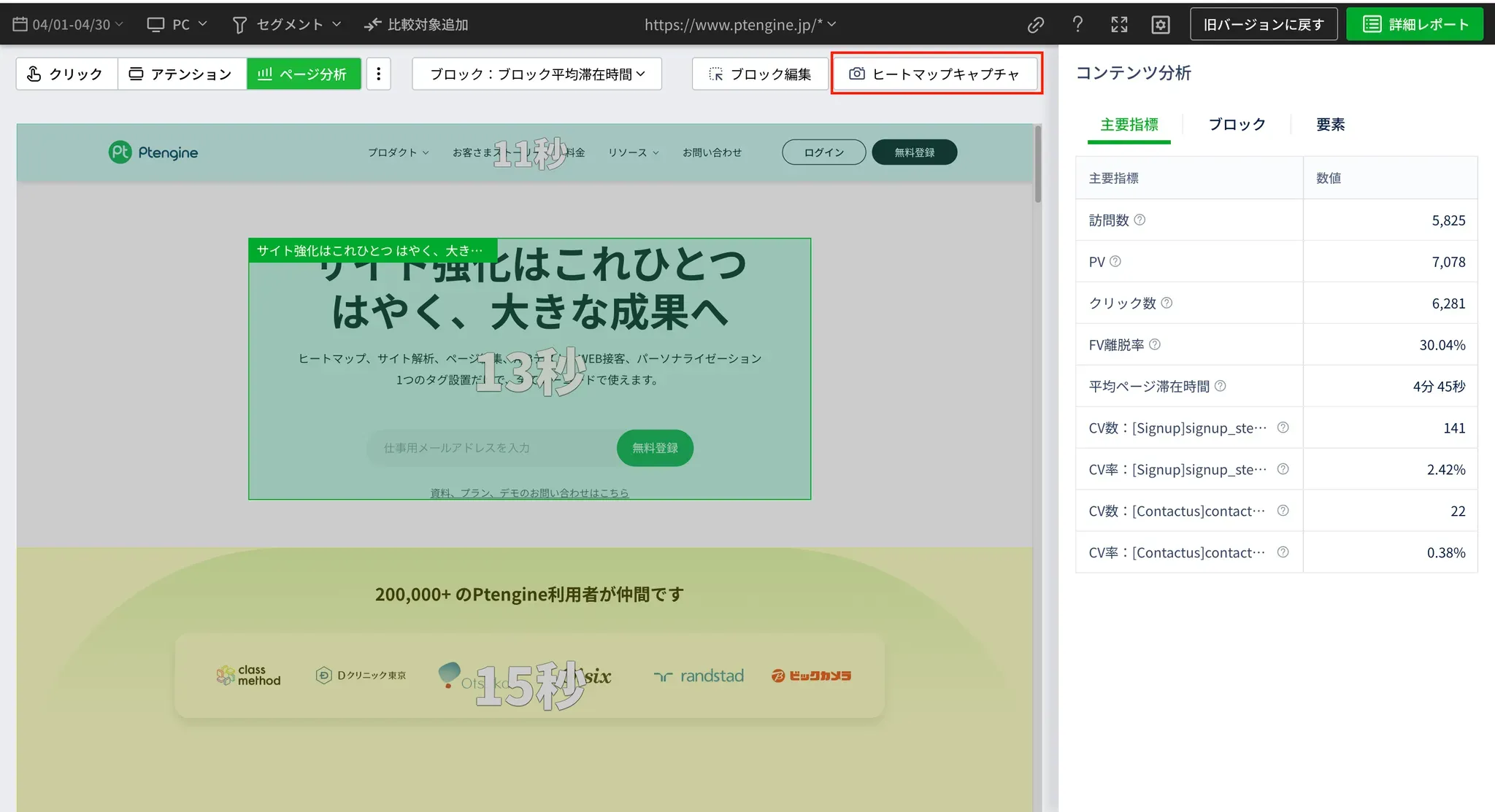
Task: Expand the PC device dropdown
Action: pos(177,24)
